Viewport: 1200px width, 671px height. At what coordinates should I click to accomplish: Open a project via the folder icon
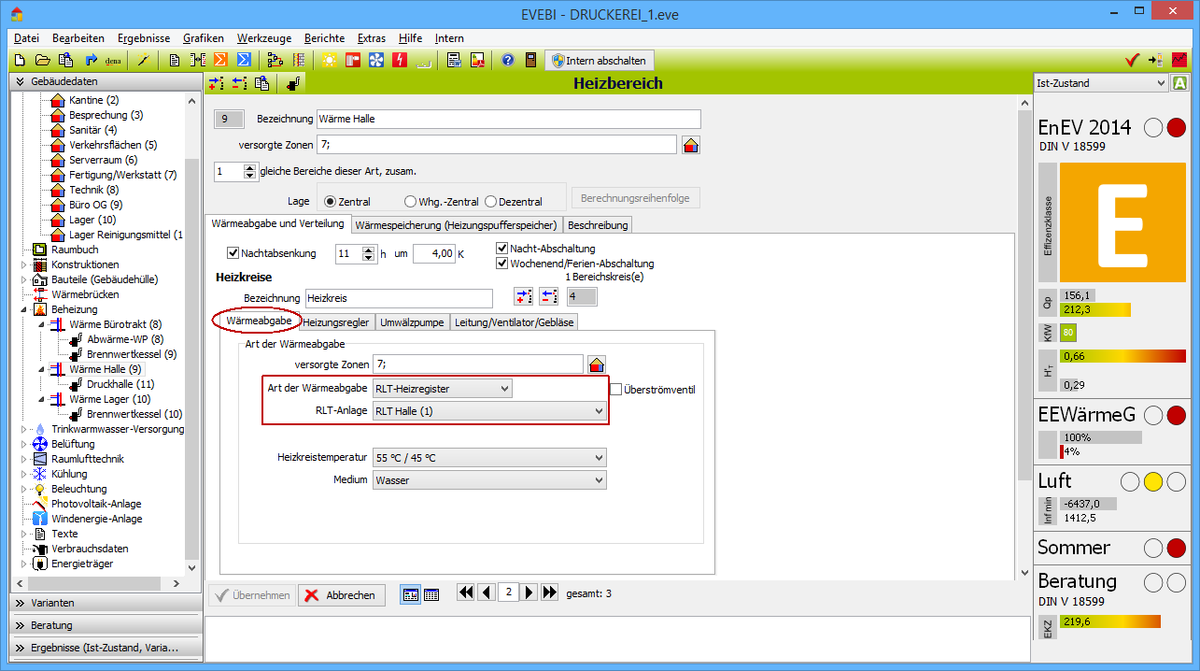(43, 60)
